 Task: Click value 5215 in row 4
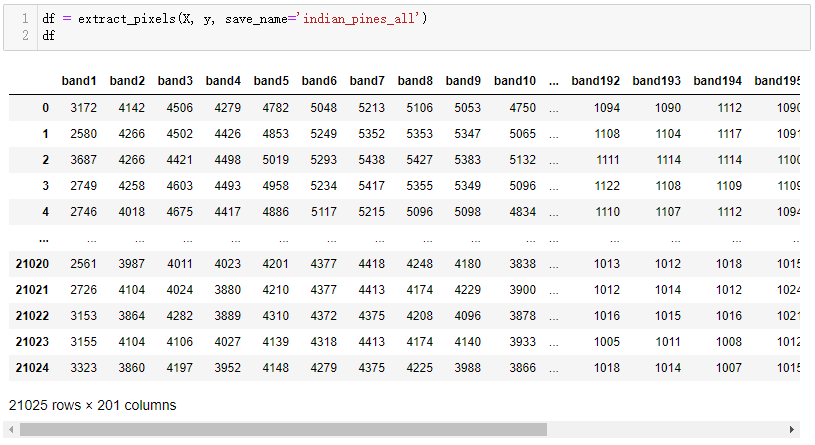point(372,212)
